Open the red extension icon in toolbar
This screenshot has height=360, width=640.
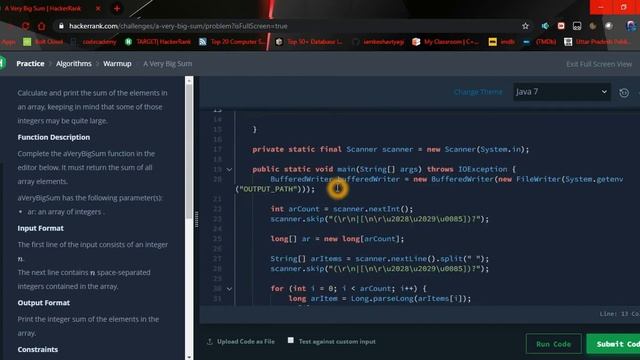[561, 26]
